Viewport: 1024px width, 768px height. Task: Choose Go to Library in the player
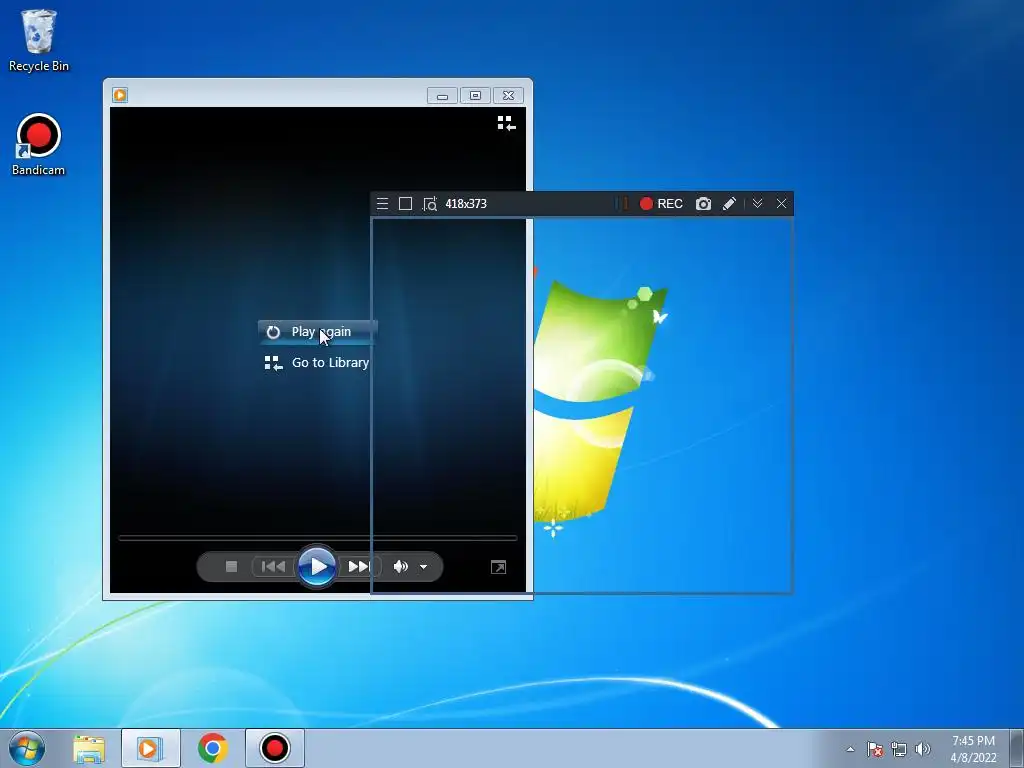coord(317,362)
